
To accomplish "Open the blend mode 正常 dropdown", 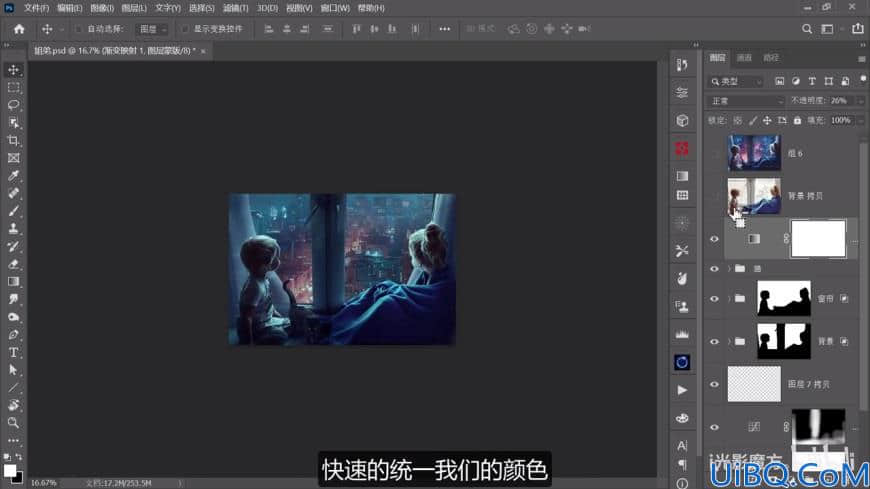I will (x=747, y=101).
